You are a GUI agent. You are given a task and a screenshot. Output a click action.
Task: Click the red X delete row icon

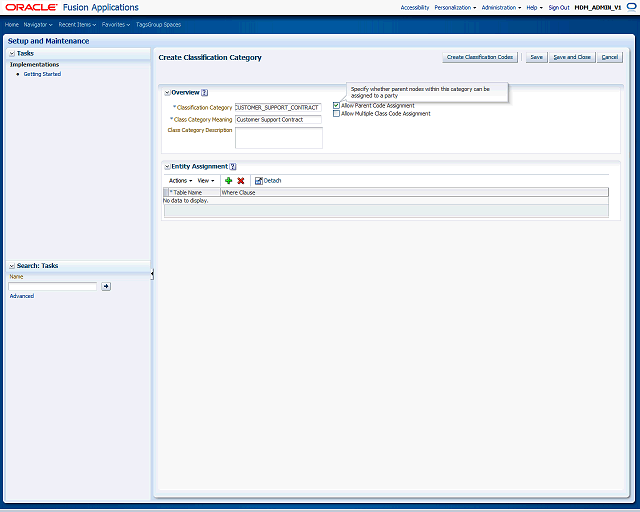(241, 180)
